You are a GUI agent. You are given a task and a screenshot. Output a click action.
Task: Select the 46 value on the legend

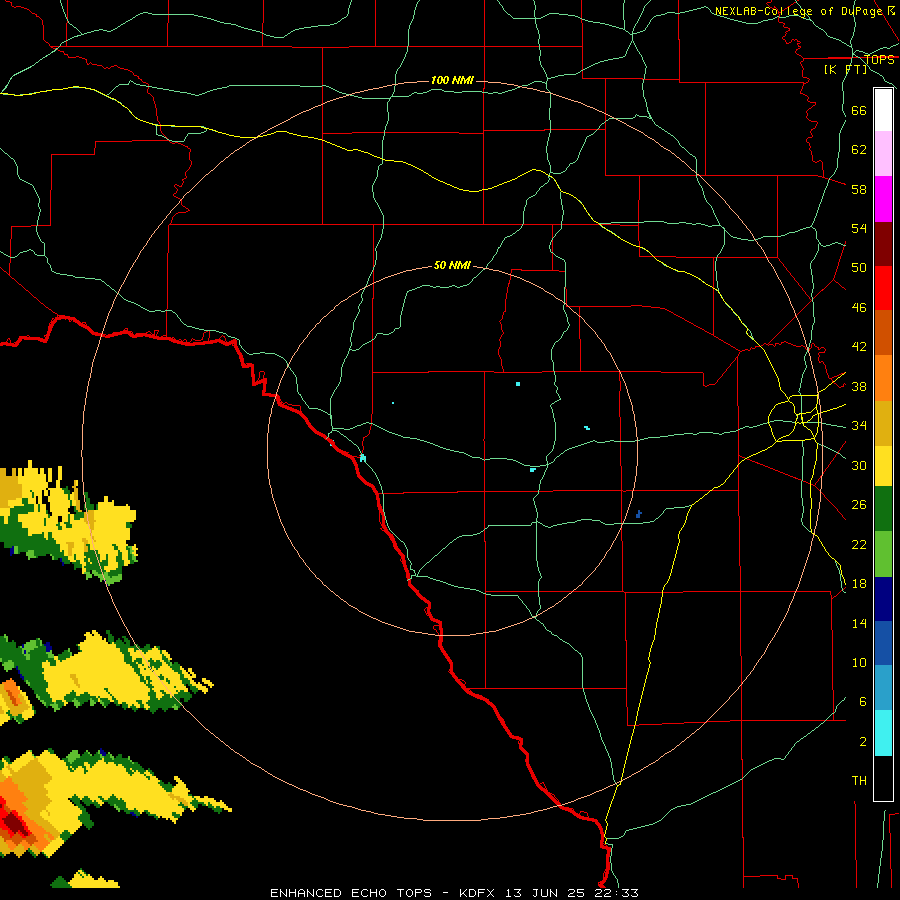[x=859, y=308]
